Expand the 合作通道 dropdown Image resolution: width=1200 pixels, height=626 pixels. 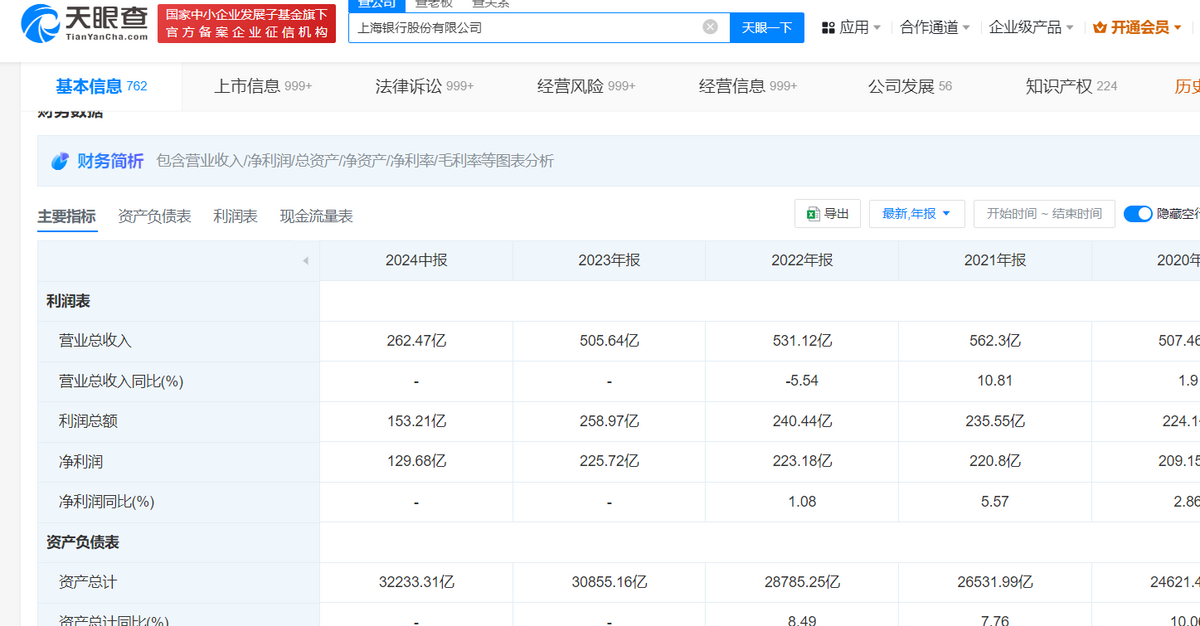click(935, 28)
